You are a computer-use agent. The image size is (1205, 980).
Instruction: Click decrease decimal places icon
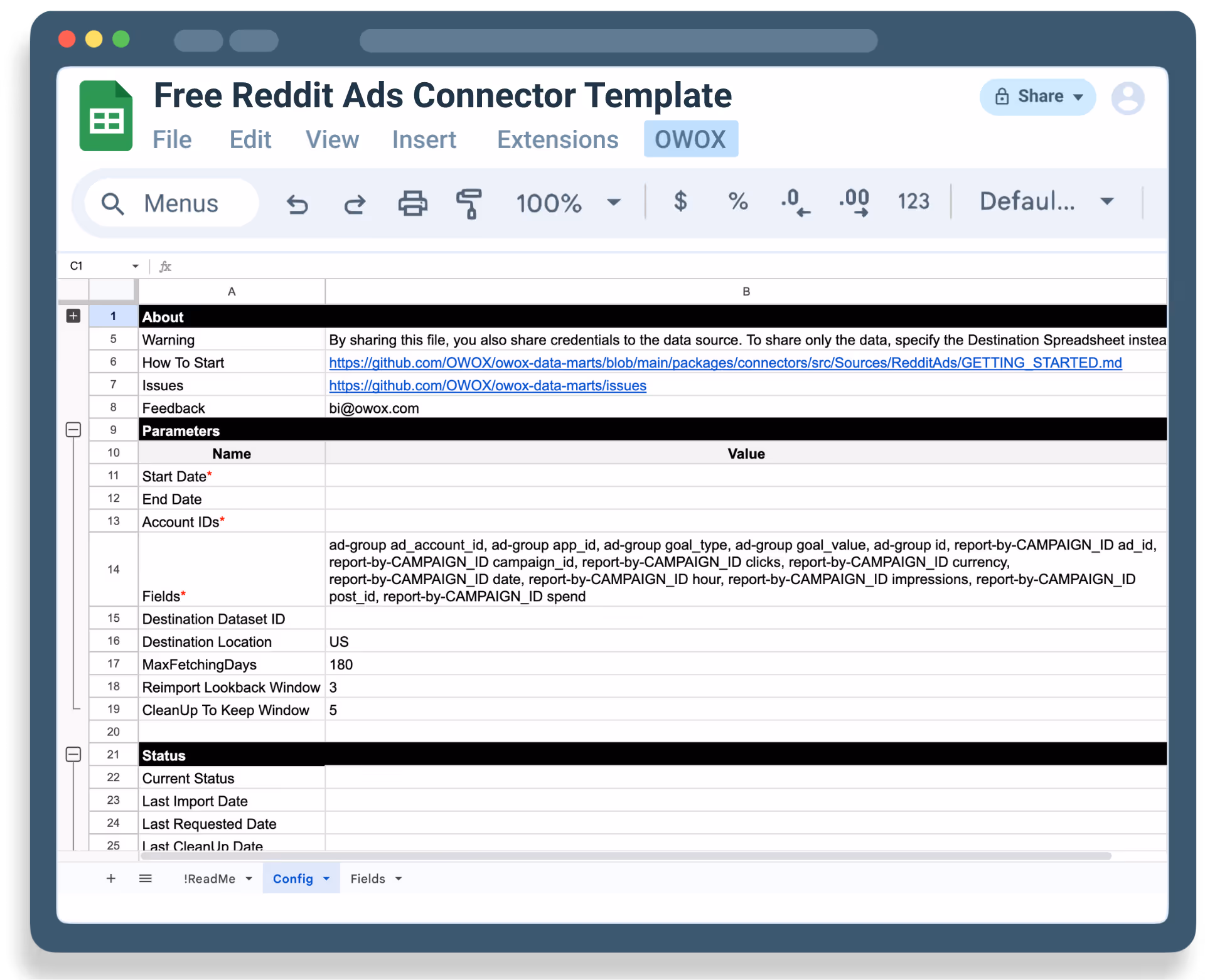[795, 203]
